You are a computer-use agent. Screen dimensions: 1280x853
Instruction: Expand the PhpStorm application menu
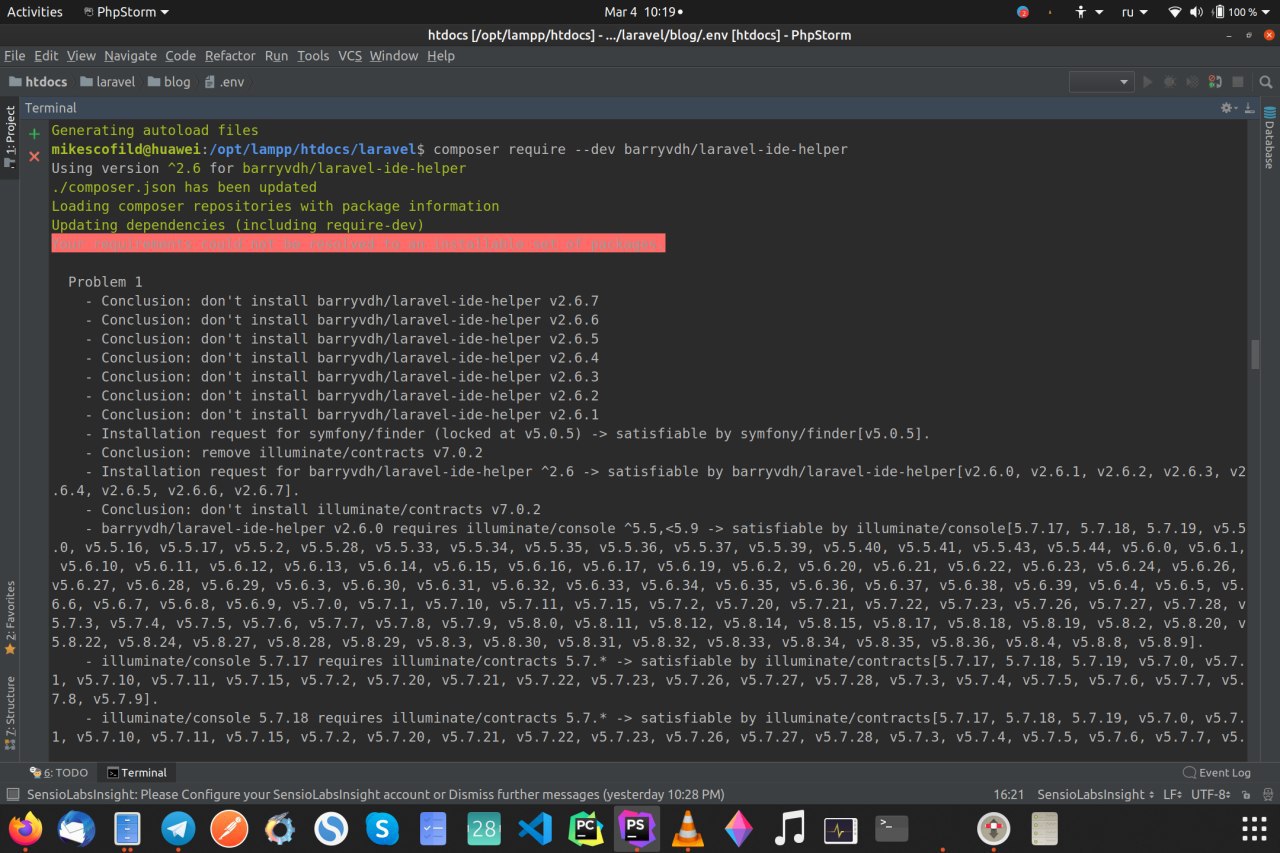tap(125, 12)
